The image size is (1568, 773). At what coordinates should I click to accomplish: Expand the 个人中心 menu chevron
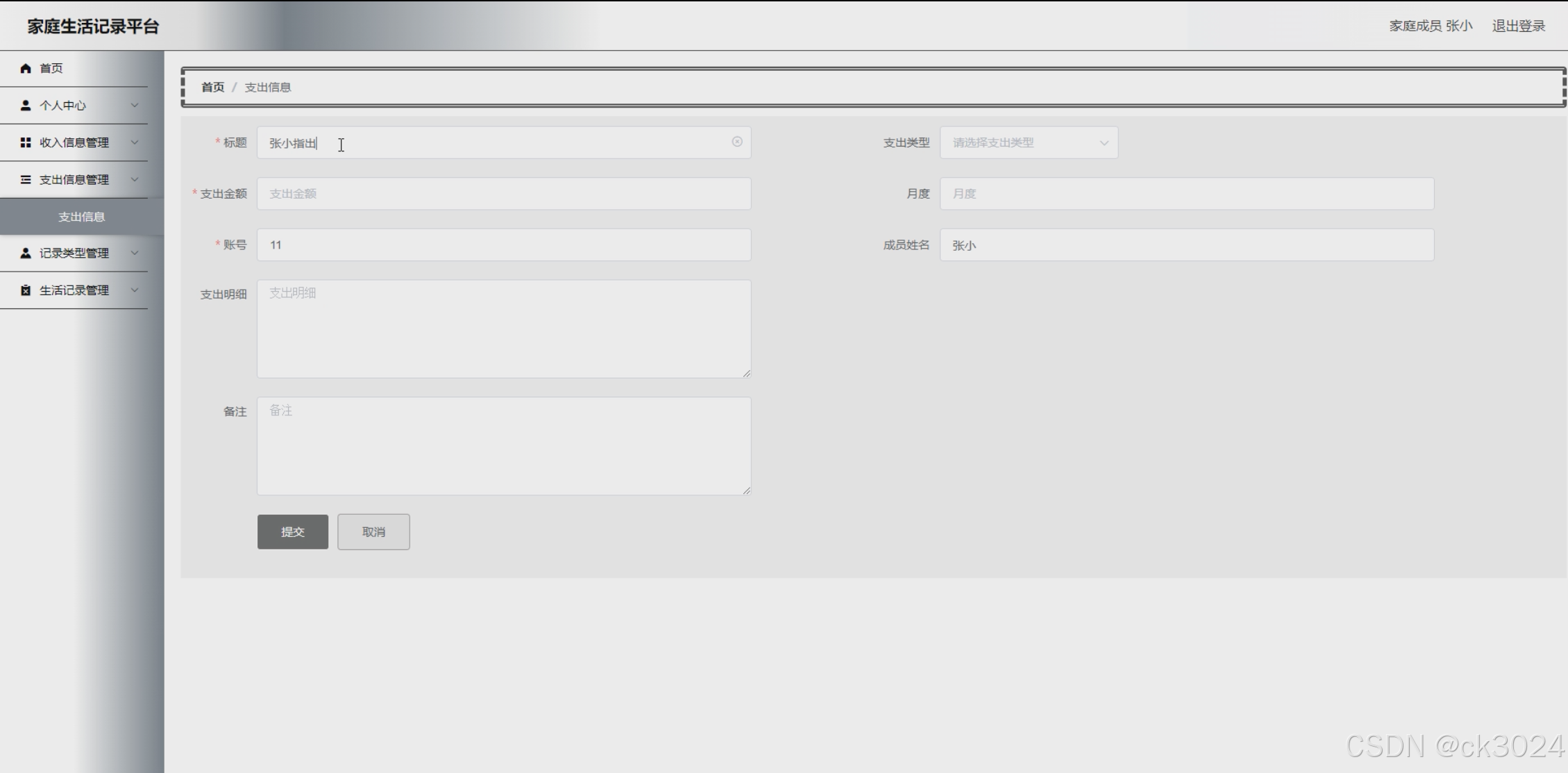(x=135, y=106)
